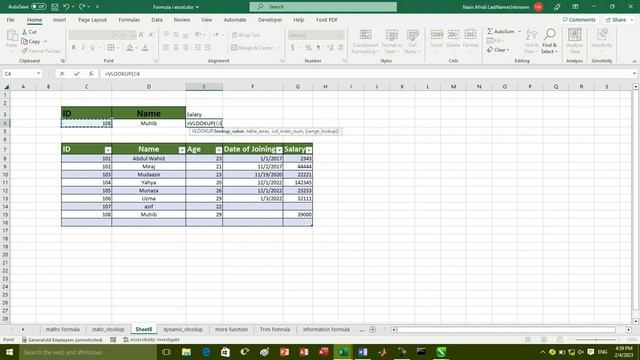Open the Clear dropdown menu
This screenshot has width=640, height=360.
coord(498,50)
